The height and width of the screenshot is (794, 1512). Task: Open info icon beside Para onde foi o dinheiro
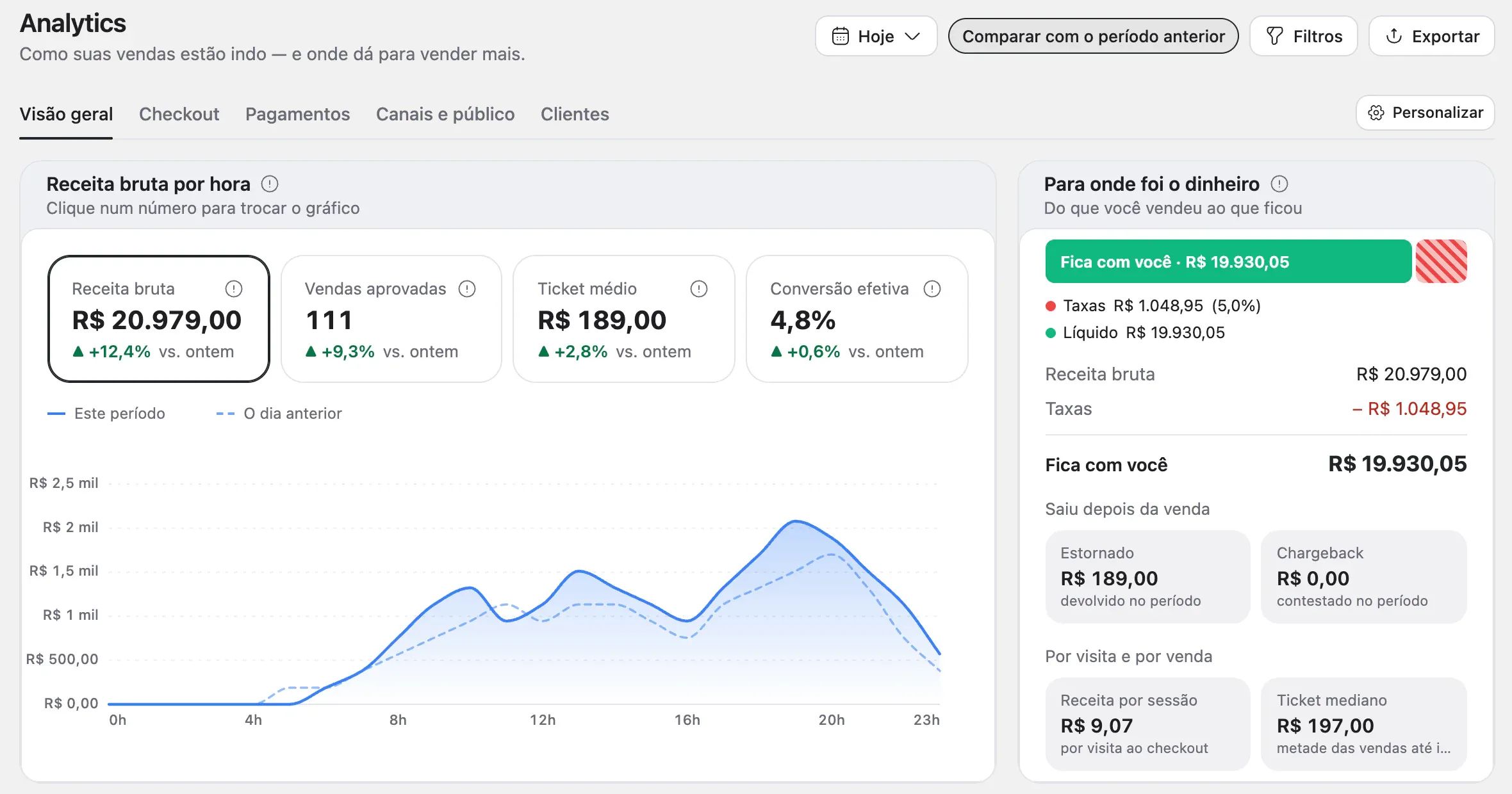(1279, 184)
